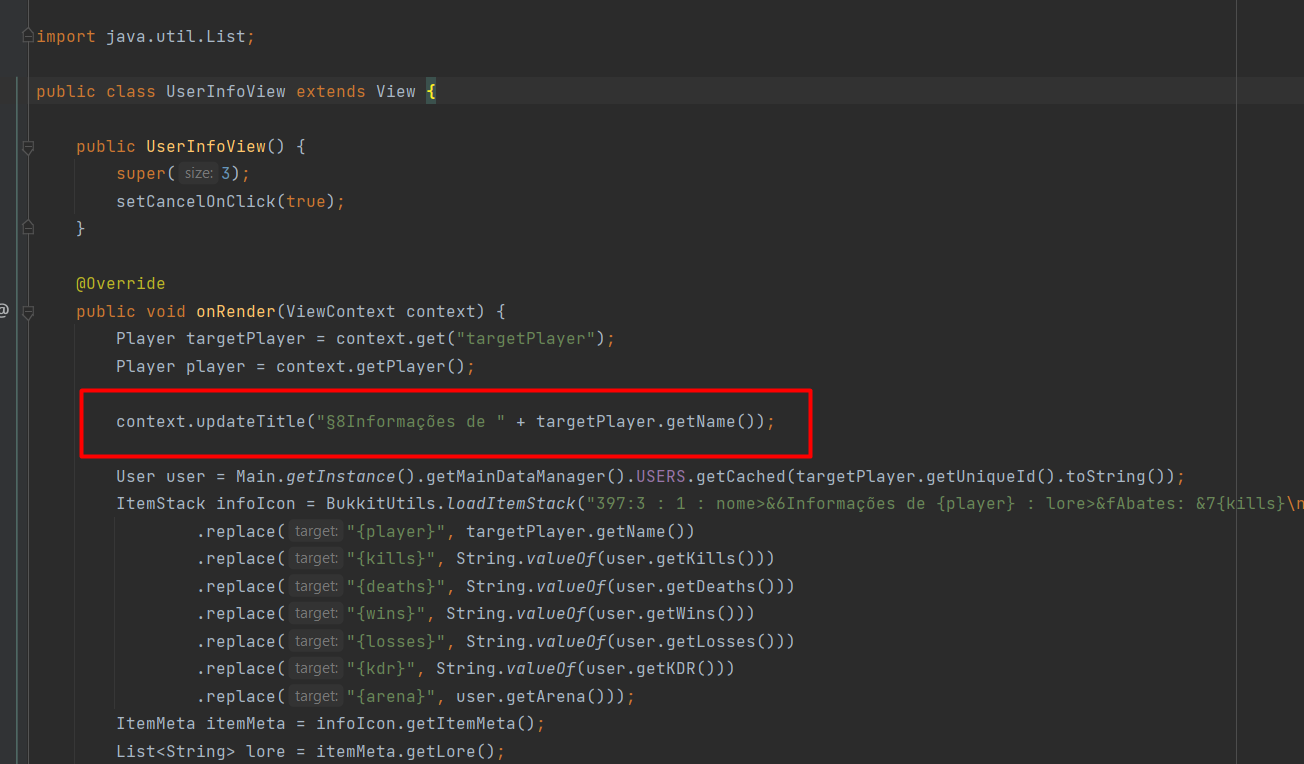Click the "target:" hint beside "{player}" replace
Screen dimensions: 1304x764
click(x=315, y=530)
